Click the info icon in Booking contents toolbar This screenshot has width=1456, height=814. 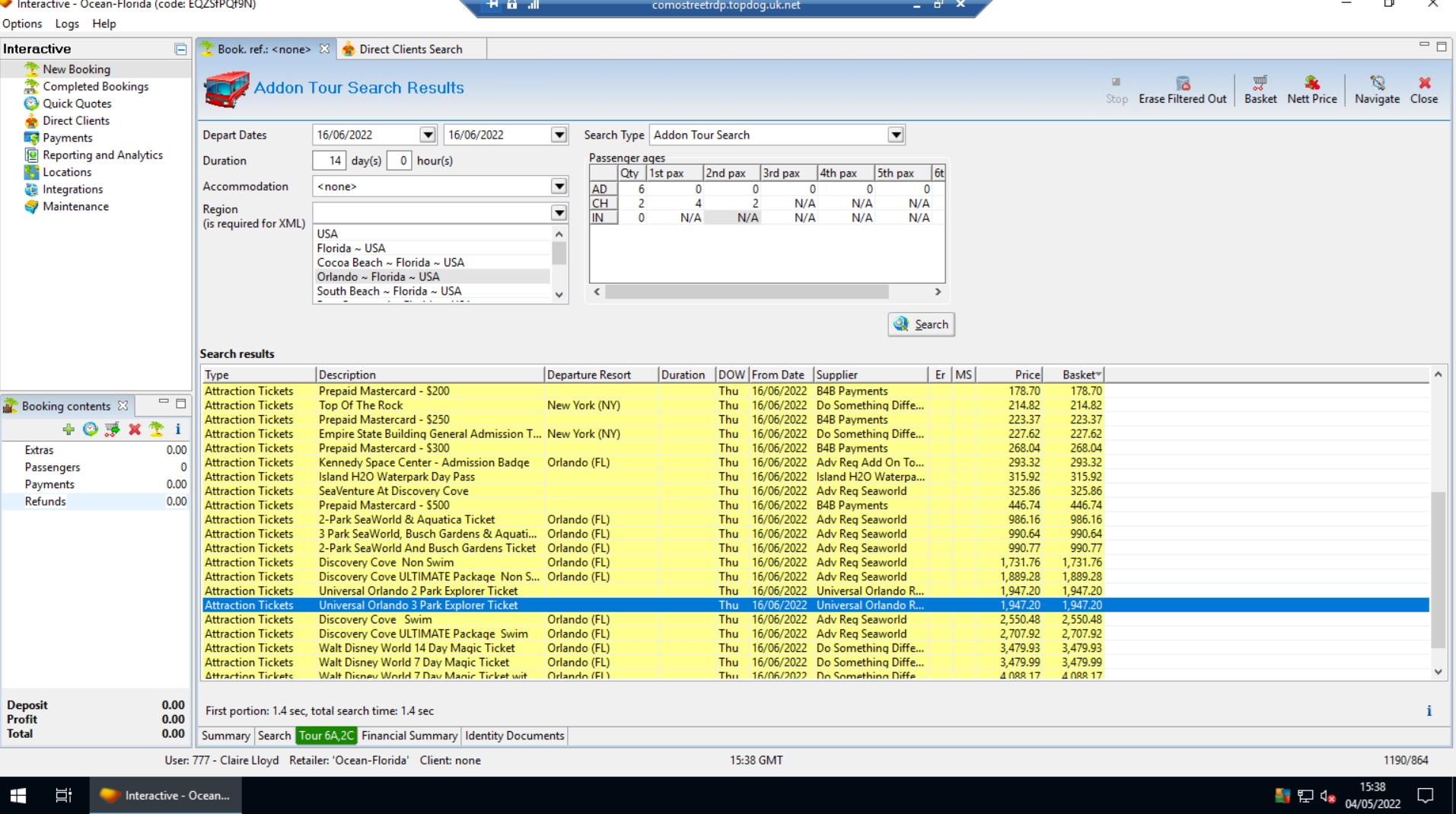point(178,429)
